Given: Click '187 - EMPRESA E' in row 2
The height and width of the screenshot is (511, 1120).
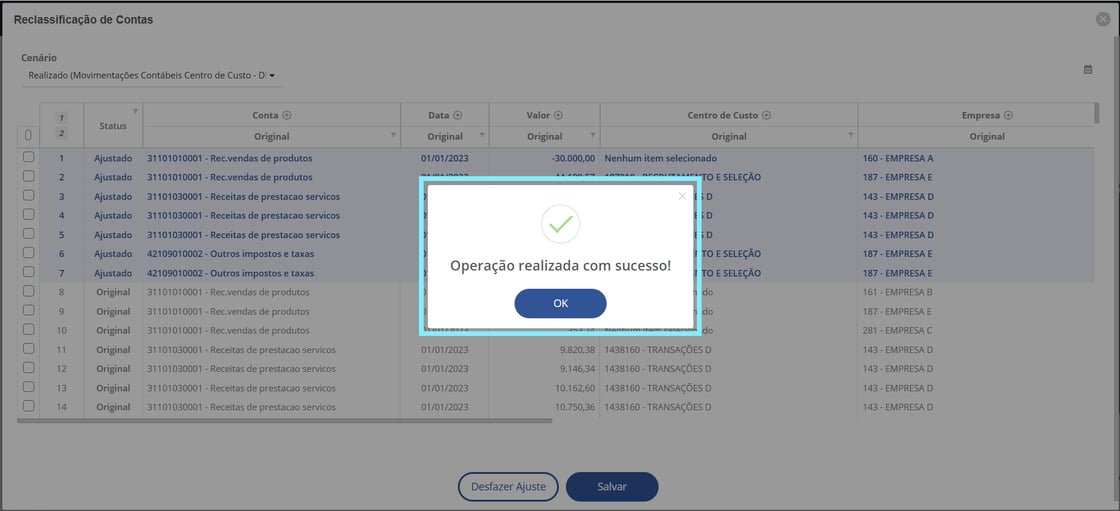Looking at the screenshot, I should (x=898, y=177).
